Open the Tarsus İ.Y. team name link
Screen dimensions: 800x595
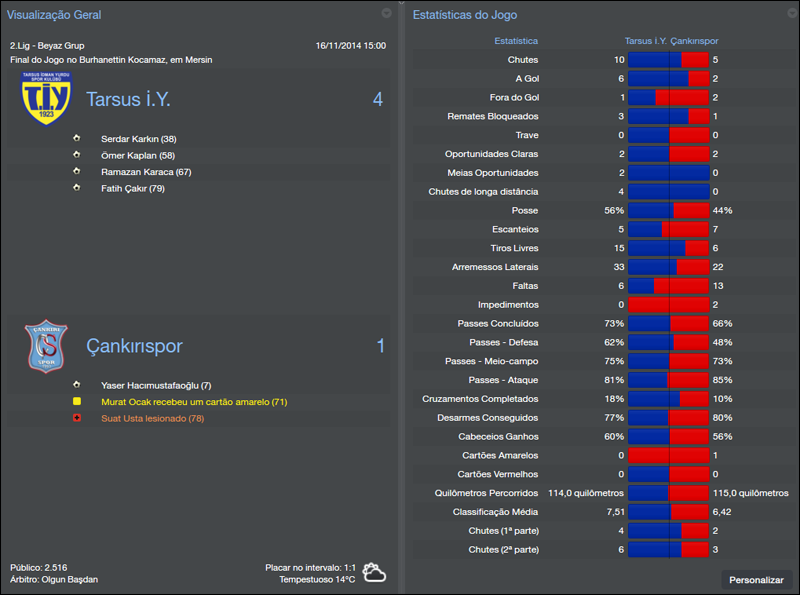pyautogui.click(x=128, y=100)
